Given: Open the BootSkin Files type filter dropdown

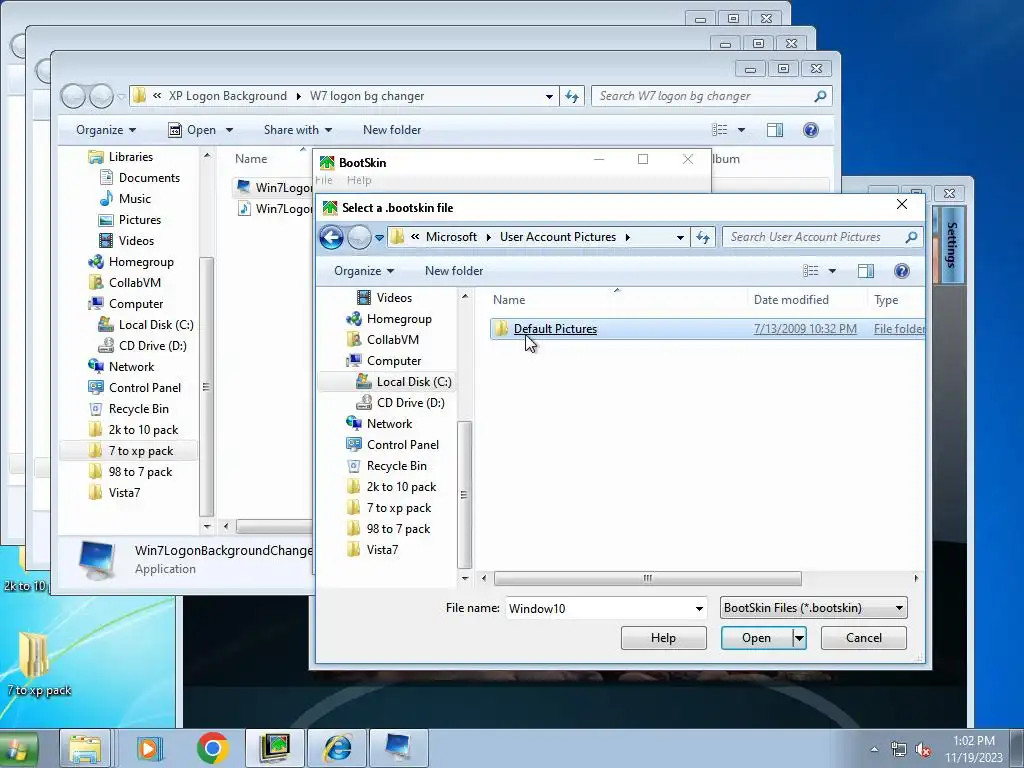Looking at the screenshot, I should (814, 608).
